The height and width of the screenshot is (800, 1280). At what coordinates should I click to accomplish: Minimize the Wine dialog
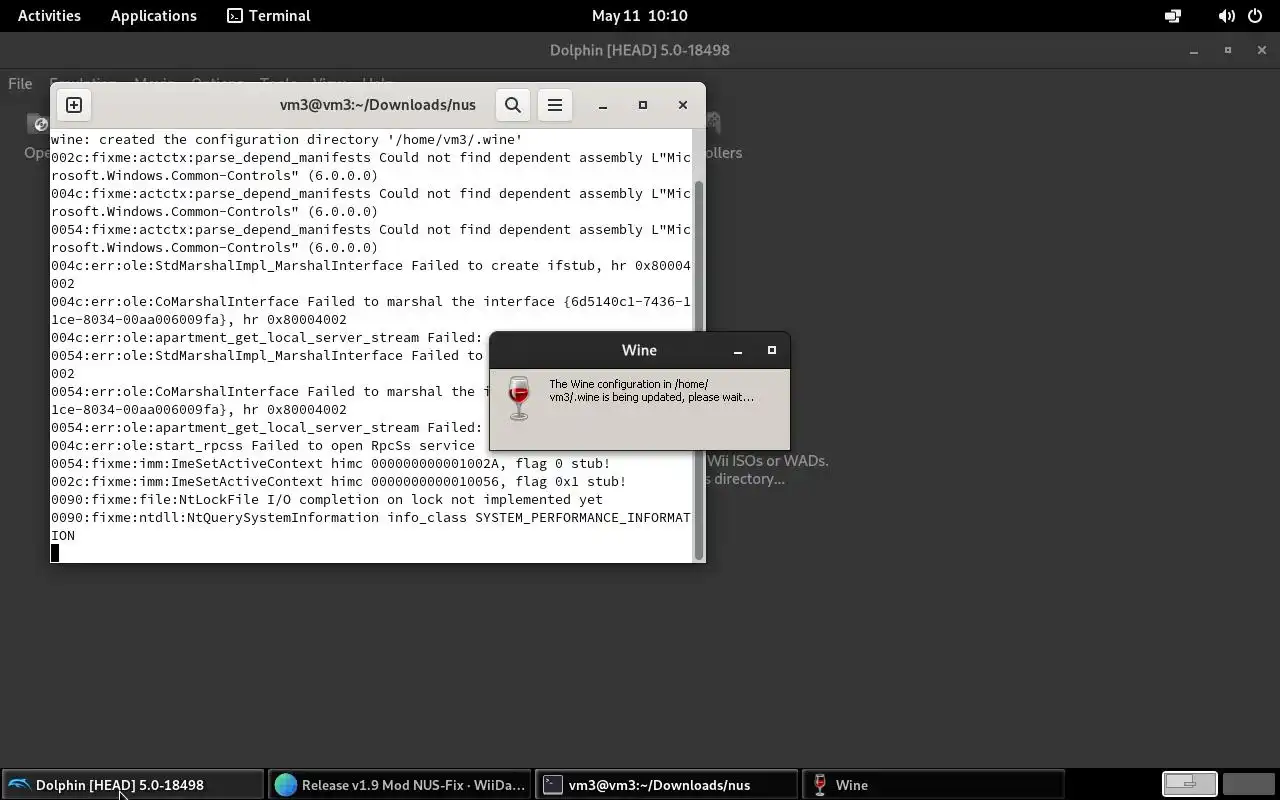tap(738, 351)
